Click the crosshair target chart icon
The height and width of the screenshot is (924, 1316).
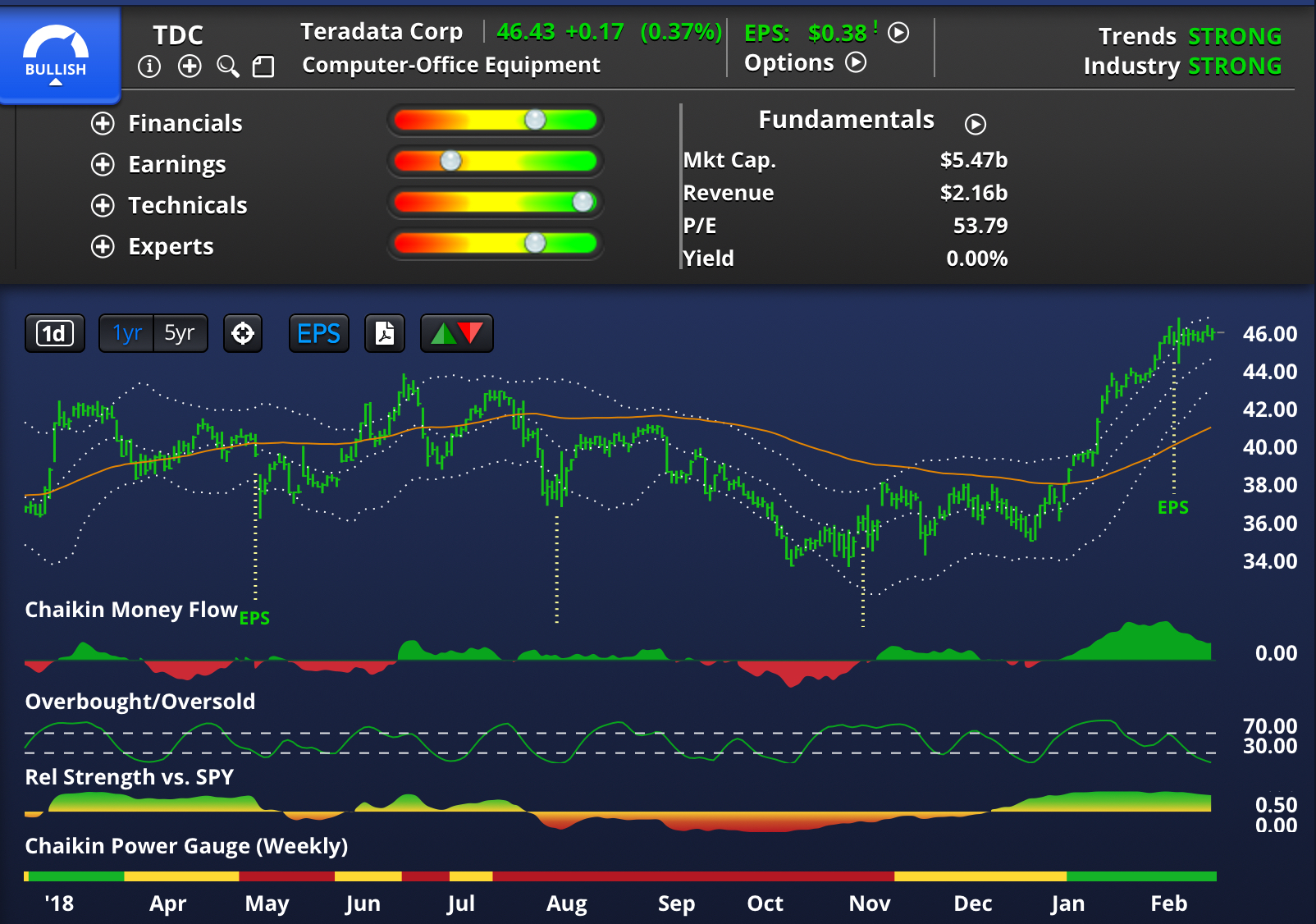[243, 334]
